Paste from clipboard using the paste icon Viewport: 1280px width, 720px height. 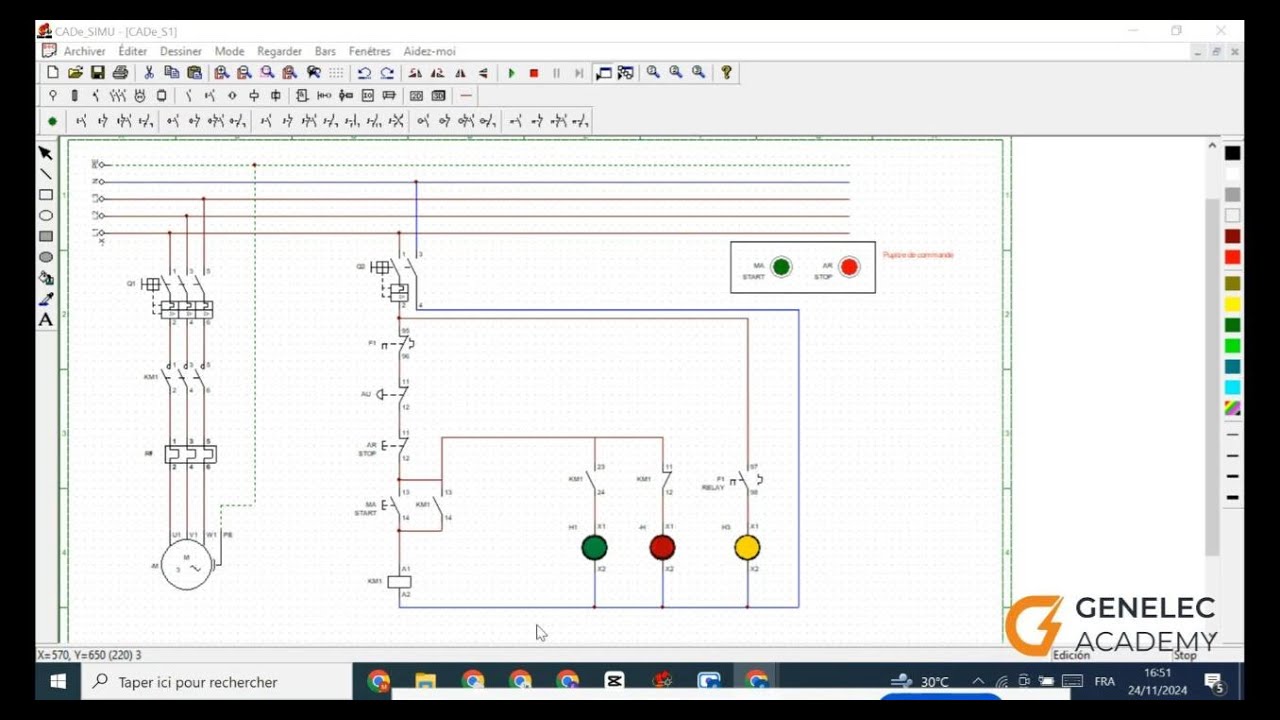(x=194, y=73)
